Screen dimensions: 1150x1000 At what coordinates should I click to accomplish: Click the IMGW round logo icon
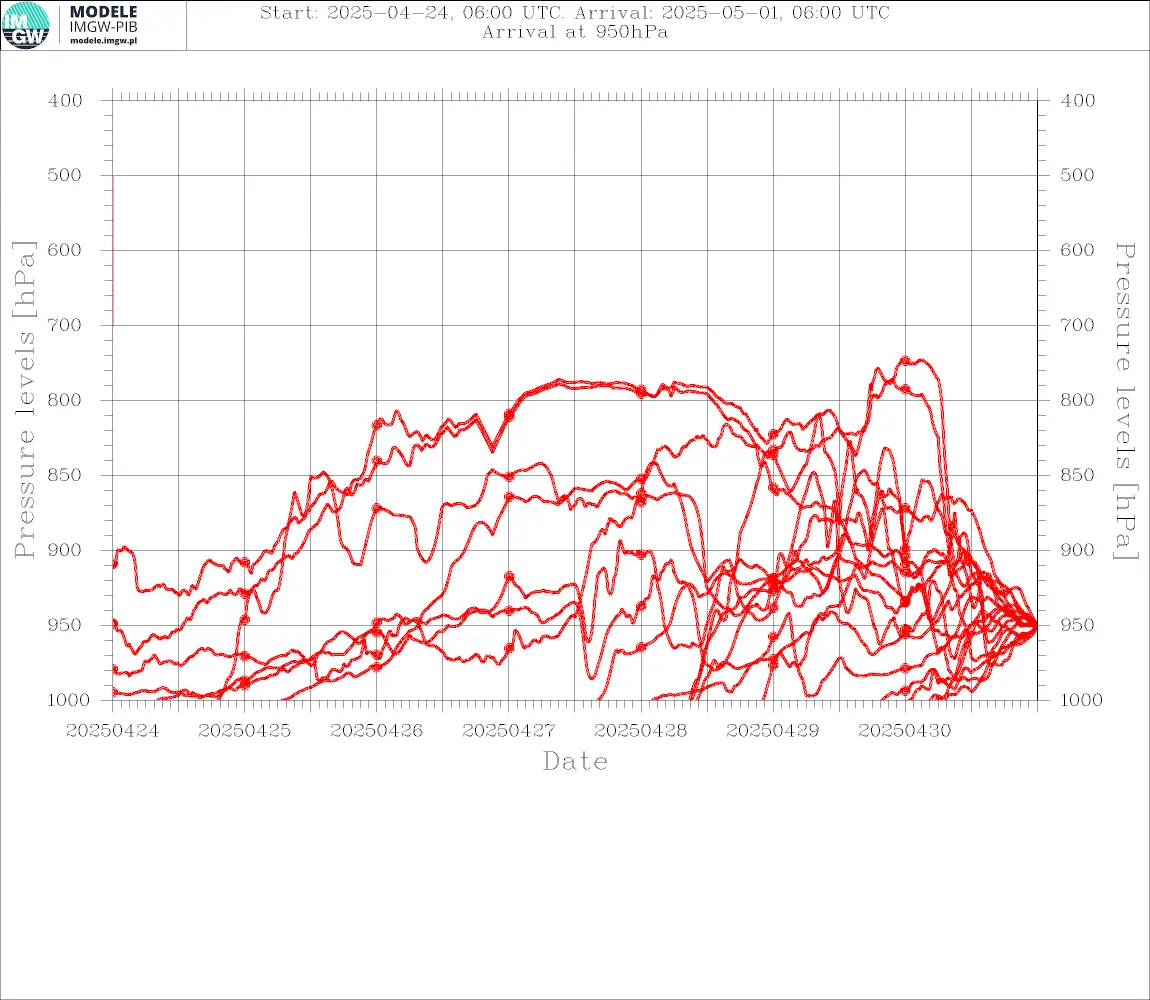click(26, 25)
